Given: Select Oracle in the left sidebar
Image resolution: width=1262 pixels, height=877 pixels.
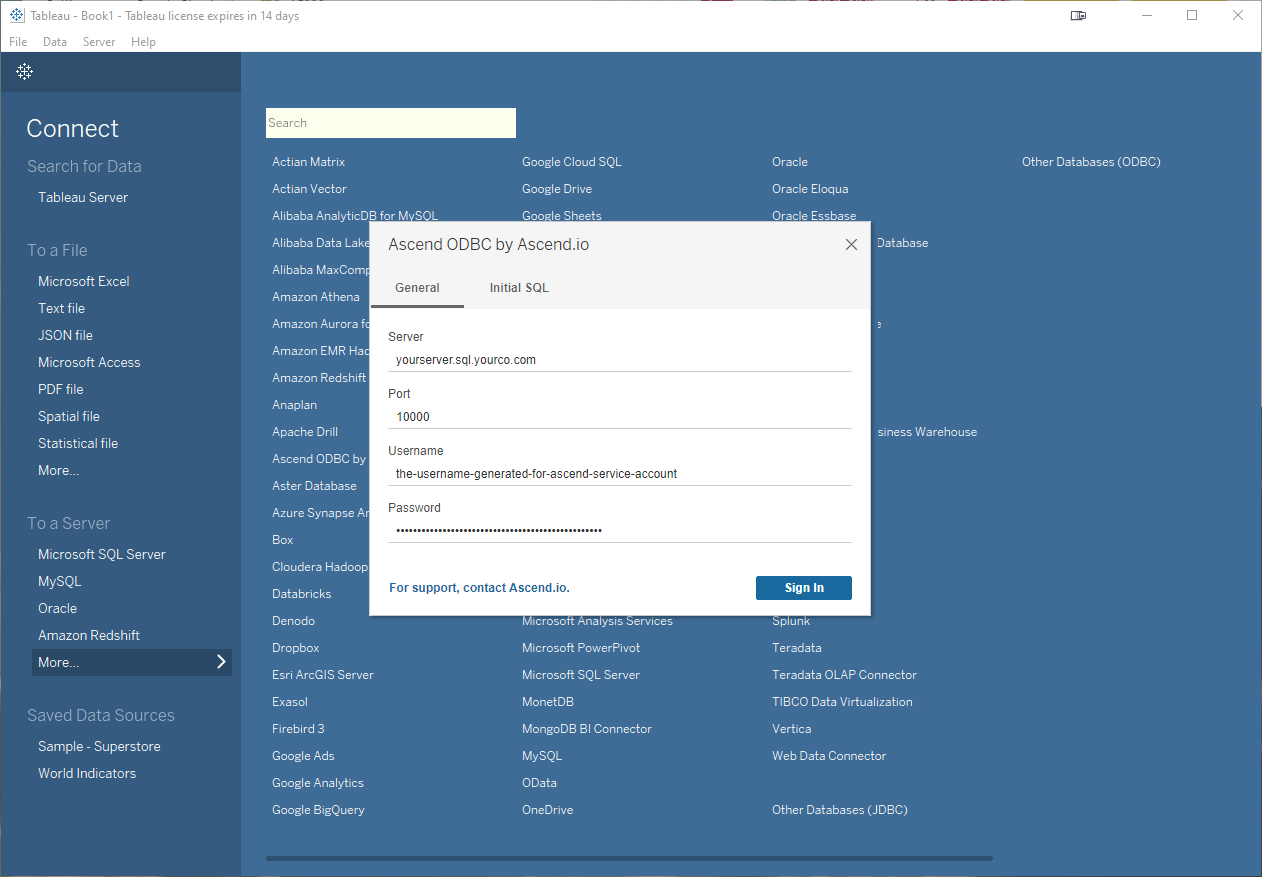Looking at the screenshot, I should 57,609.
